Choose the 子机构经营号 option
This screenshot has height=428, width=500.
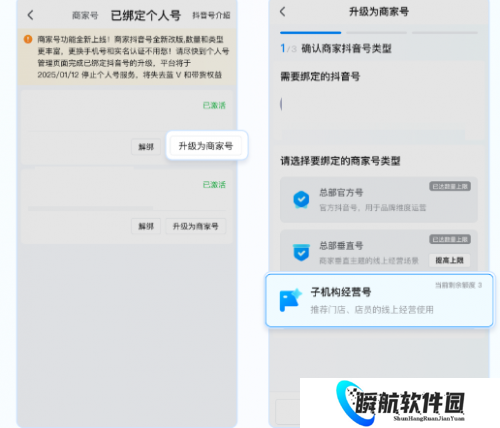[379, 300]
